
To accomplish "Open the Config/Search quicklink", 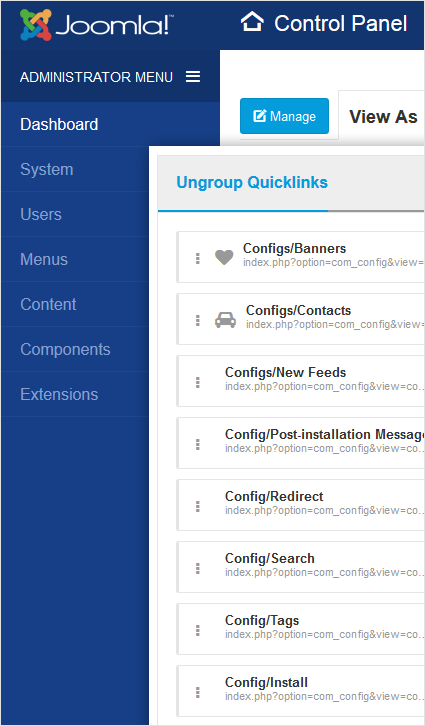I will click(300, 567).
